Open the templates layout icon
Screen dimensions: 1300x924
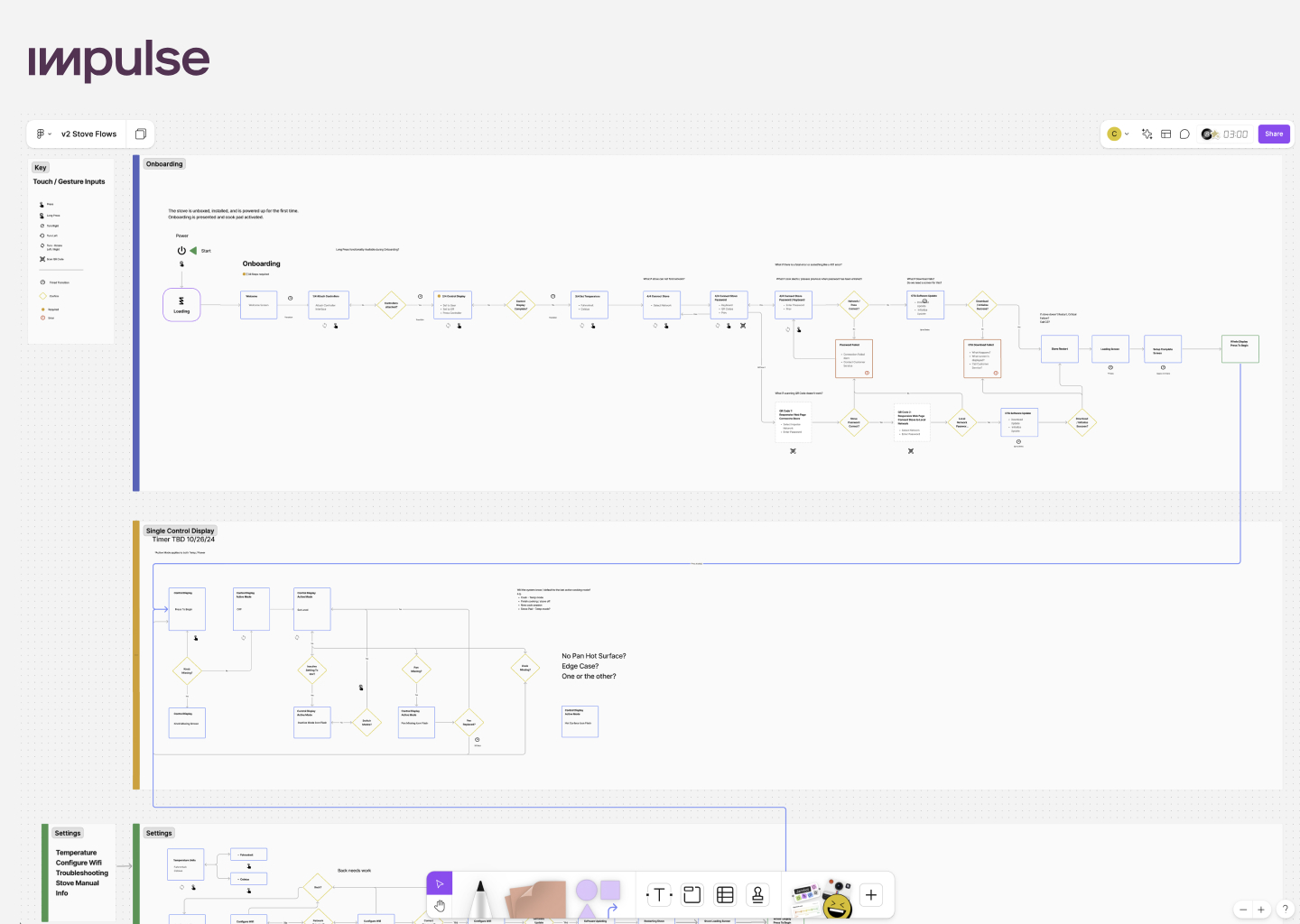tap(1165, 134)
